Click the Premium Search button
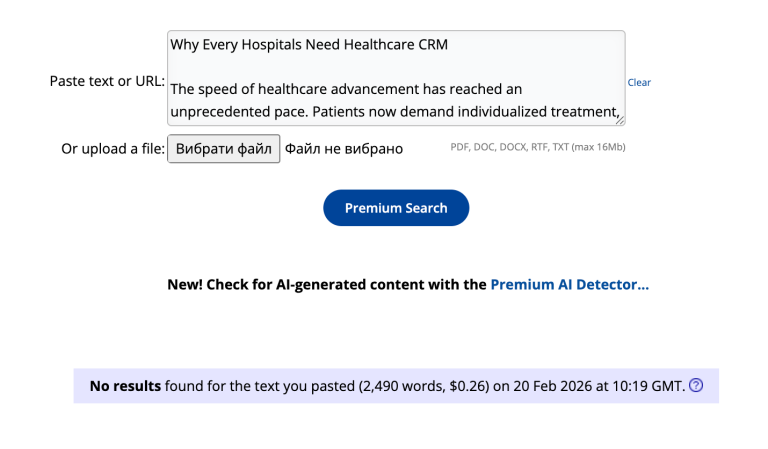This screenshot has width=768, height=449. [396, 208]
